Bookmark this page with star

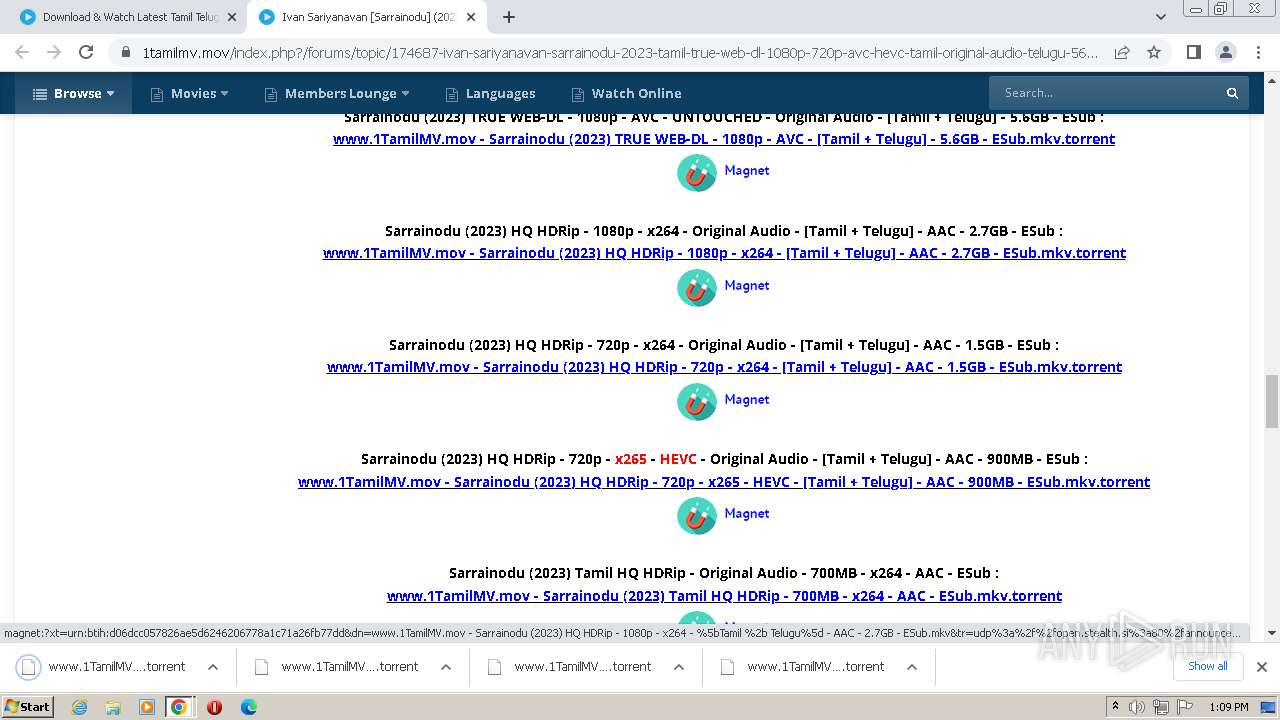click(1154, 52)
